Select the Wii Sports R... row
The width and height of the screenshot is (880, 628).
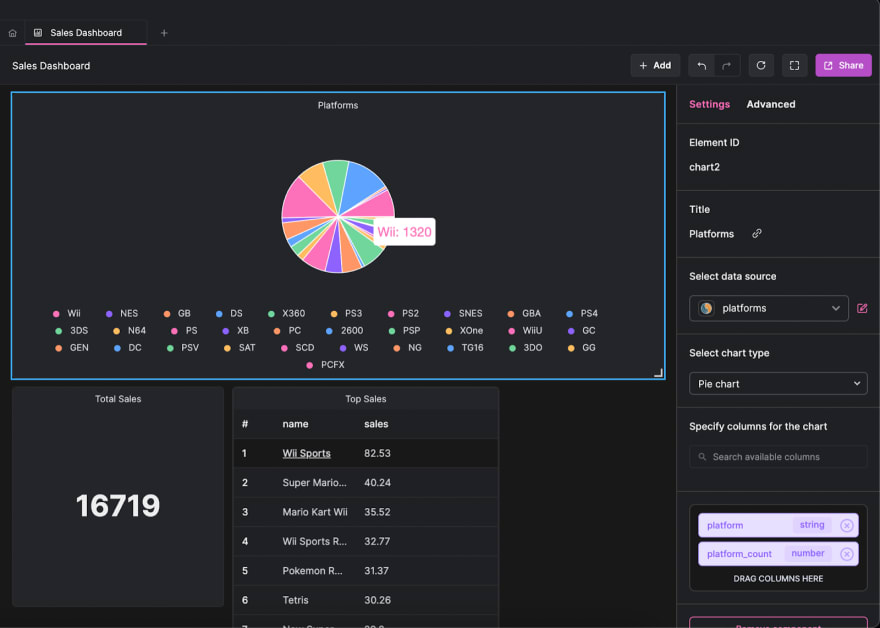click(365, 542)
